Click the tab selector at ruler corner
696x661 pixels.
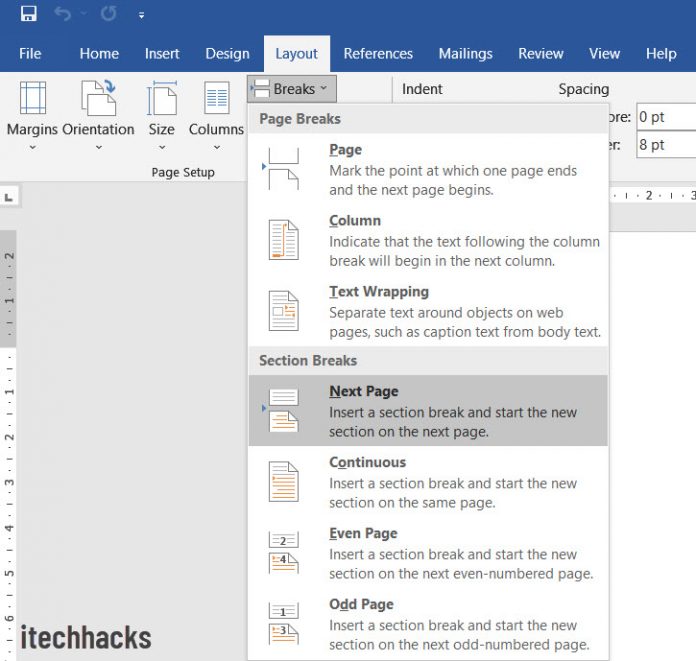tap(9, 197)
